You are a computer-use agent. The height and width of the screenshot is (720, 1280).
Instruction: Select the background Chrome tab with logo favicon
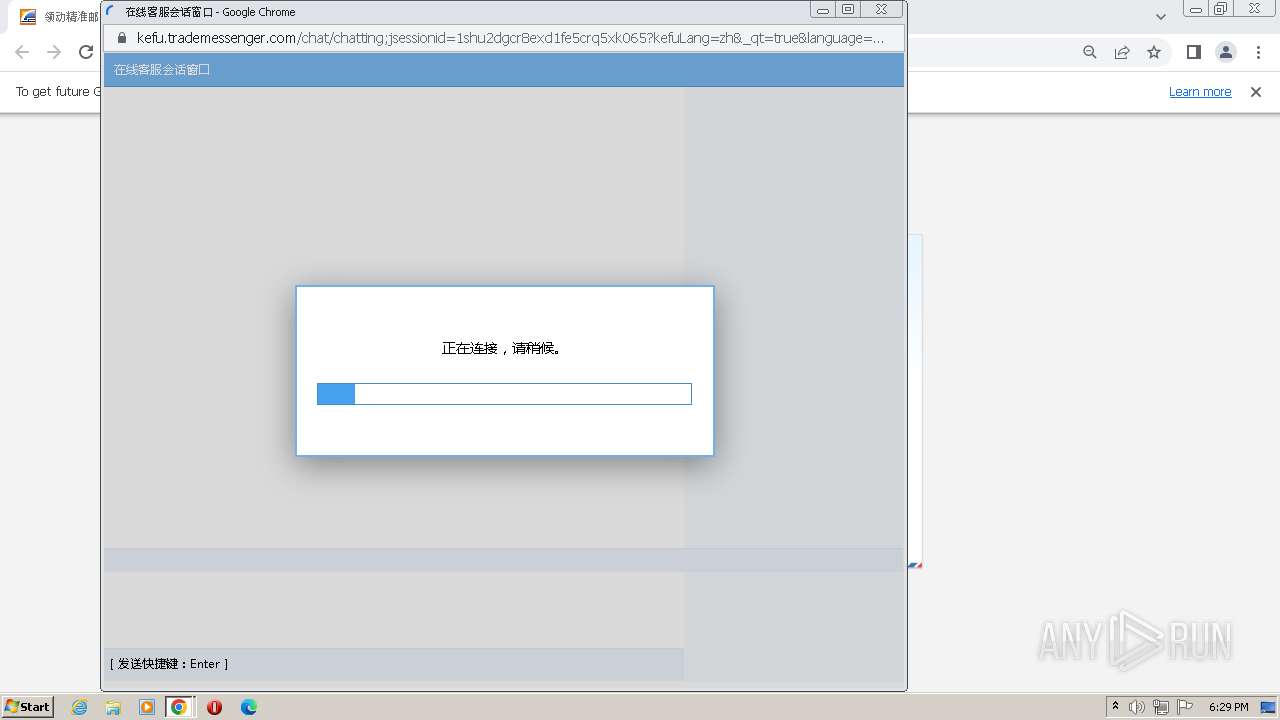pos(58,17)
